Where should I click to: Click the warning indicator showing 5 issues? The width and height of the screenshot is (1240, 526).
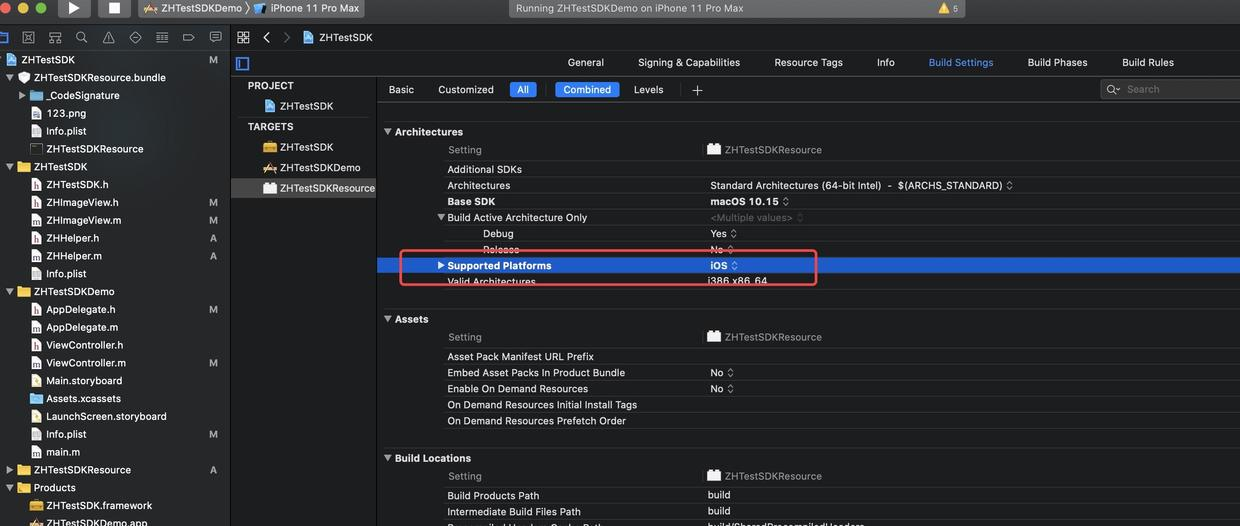[948, 8]
